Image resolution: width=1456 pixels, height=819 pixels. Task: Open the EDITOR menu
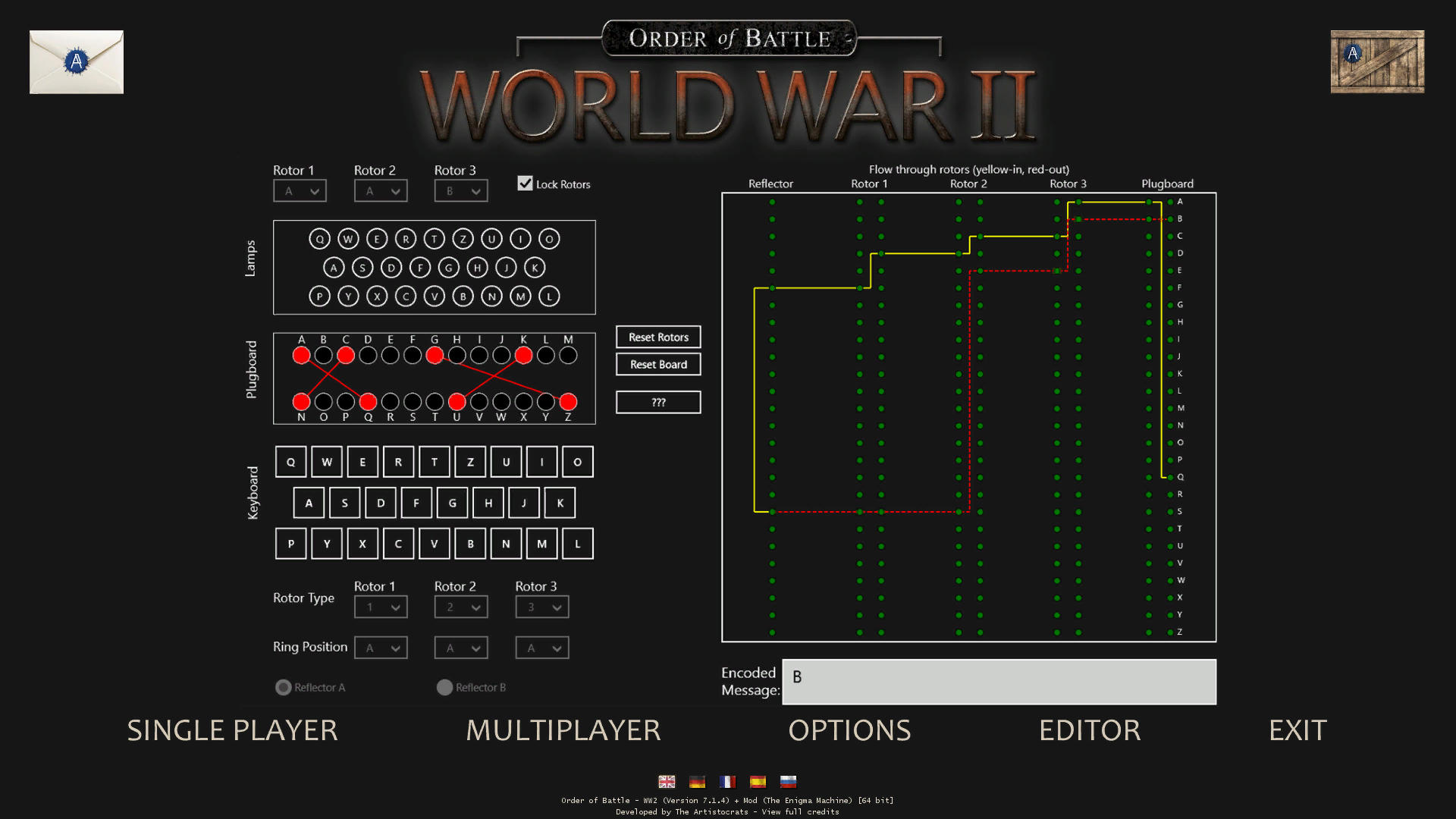(1090, 730)
